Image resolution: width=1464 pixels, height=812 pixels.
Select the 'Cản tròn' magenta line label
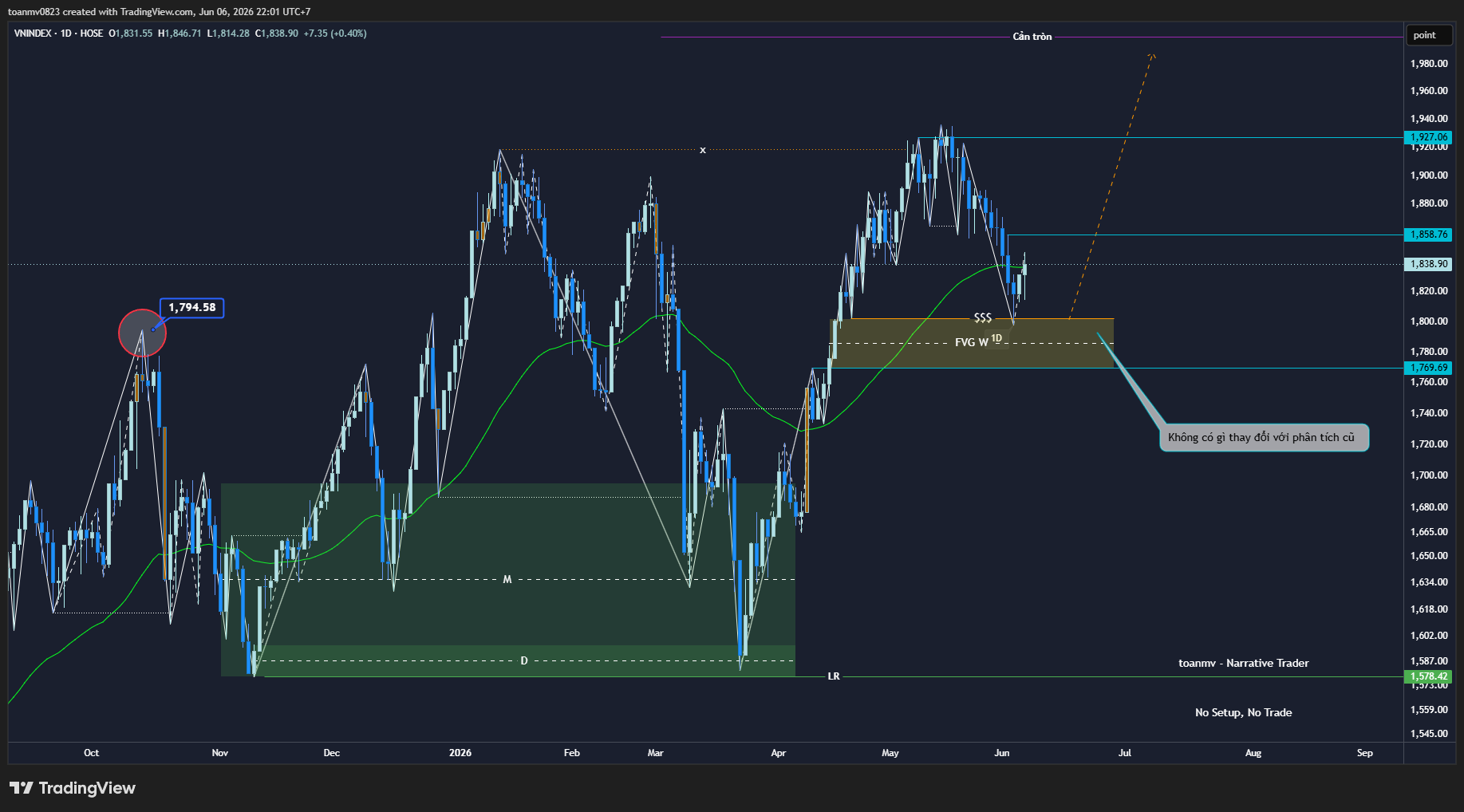[1032, 37]
